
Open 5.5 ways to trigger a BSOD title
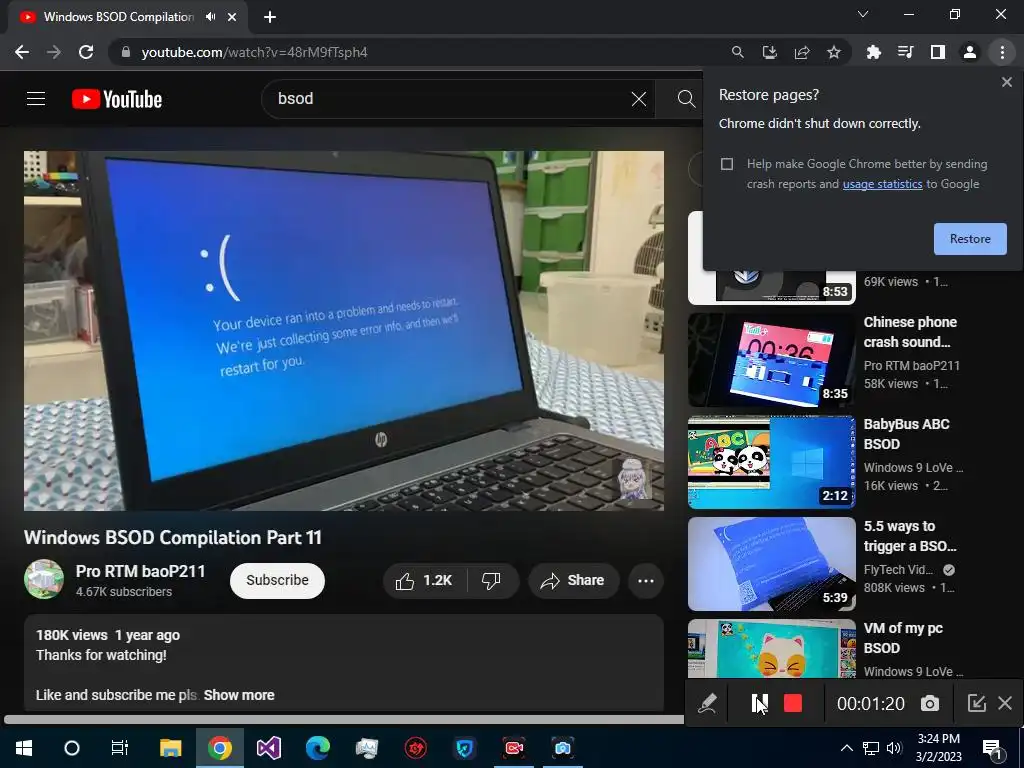[910, 536]
